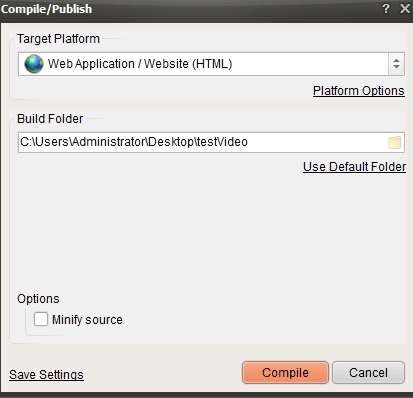Click the Minify source label text
The image size is (413, 398).
click(x=87, y=320)
